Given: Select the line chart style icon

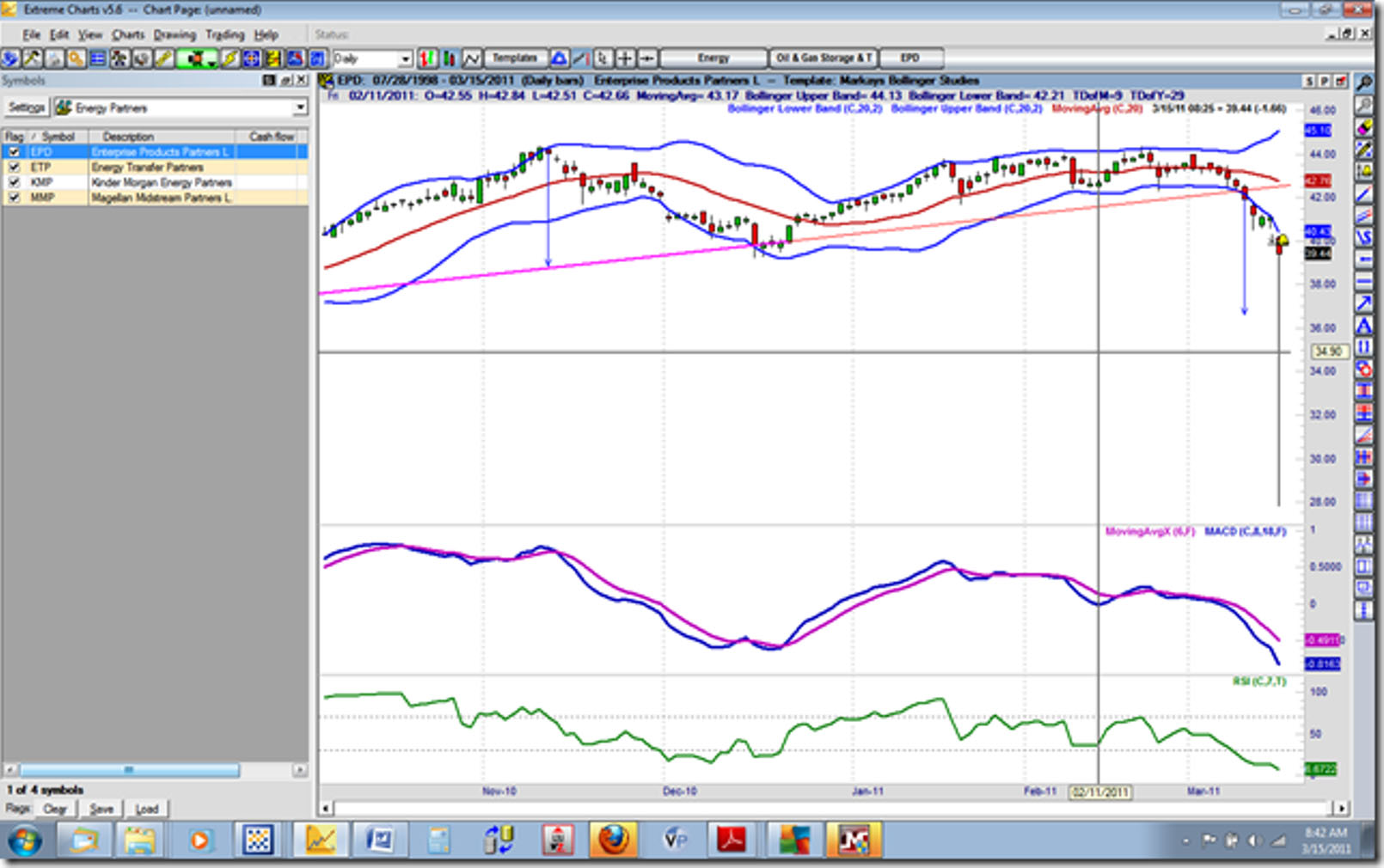Looking at the screenshot, I should [472, 58].
